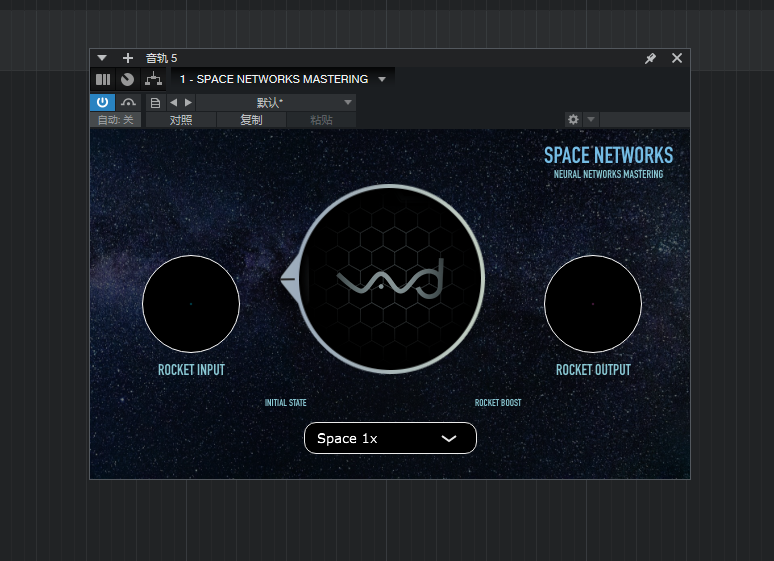
Task: Click the 自动: 关 automation mode button
Action: pos(116,120)
